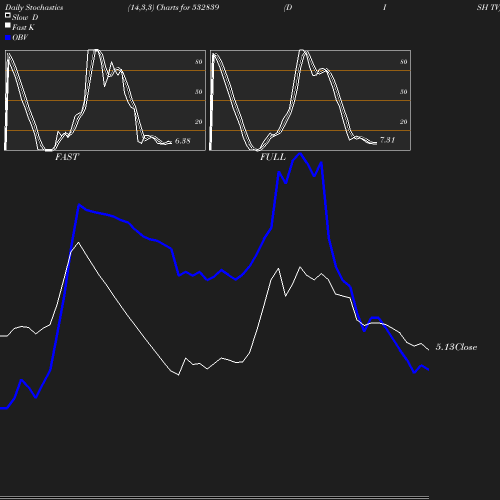The width and height of the screenshot is (500, 500).
Task: Open the FULL stochastic chart panel
Action: (x=310, y=100)
